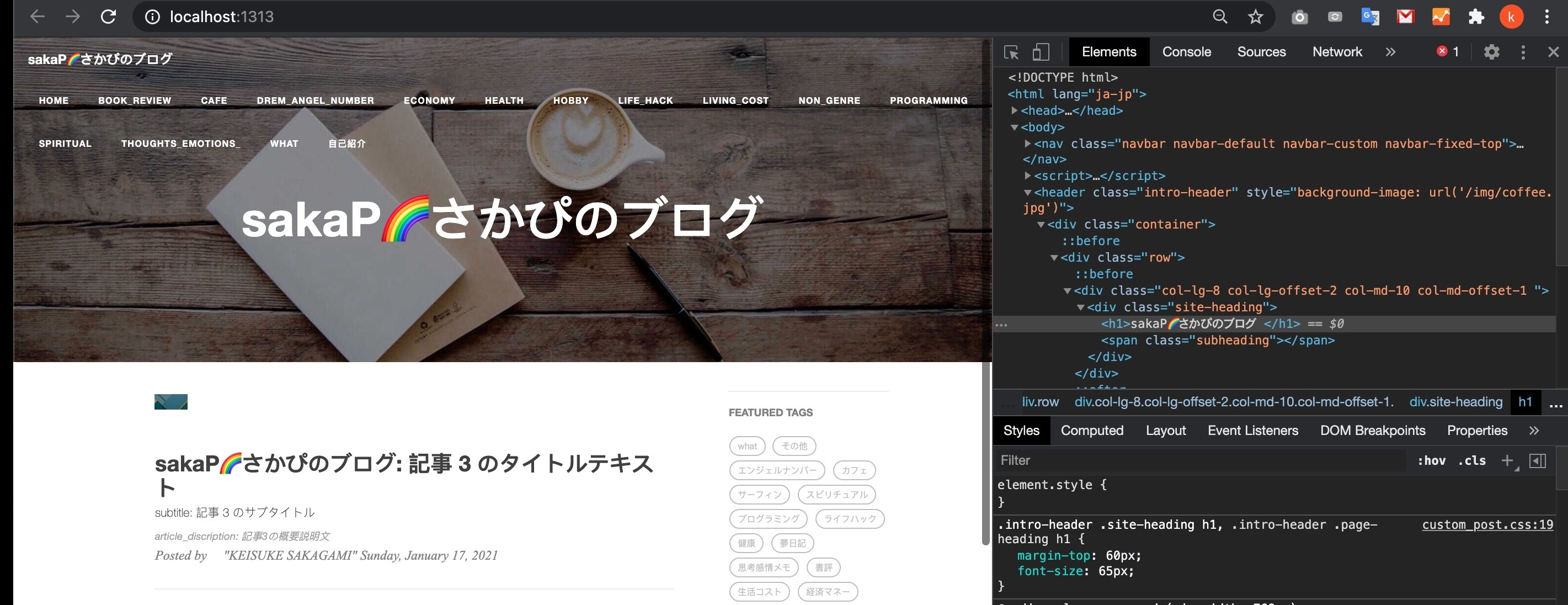Open DevTools settings gear
Screen dimensions: 1568x605
click(1491, 52)
